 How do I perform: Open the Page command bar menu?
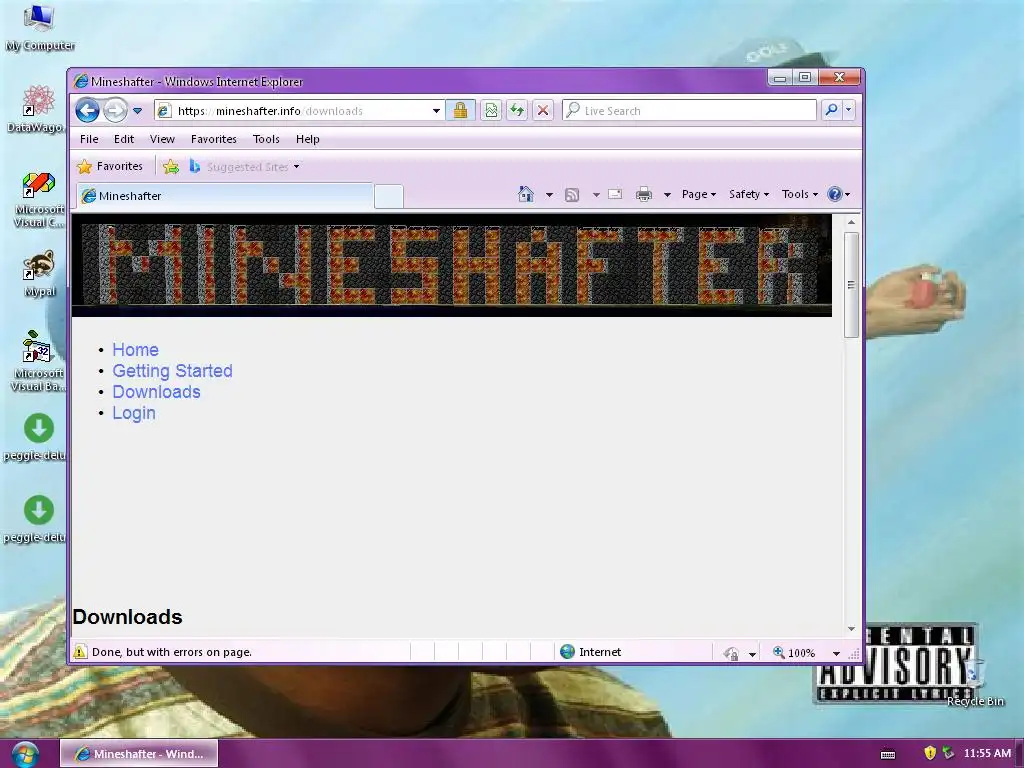coord(699,194)
